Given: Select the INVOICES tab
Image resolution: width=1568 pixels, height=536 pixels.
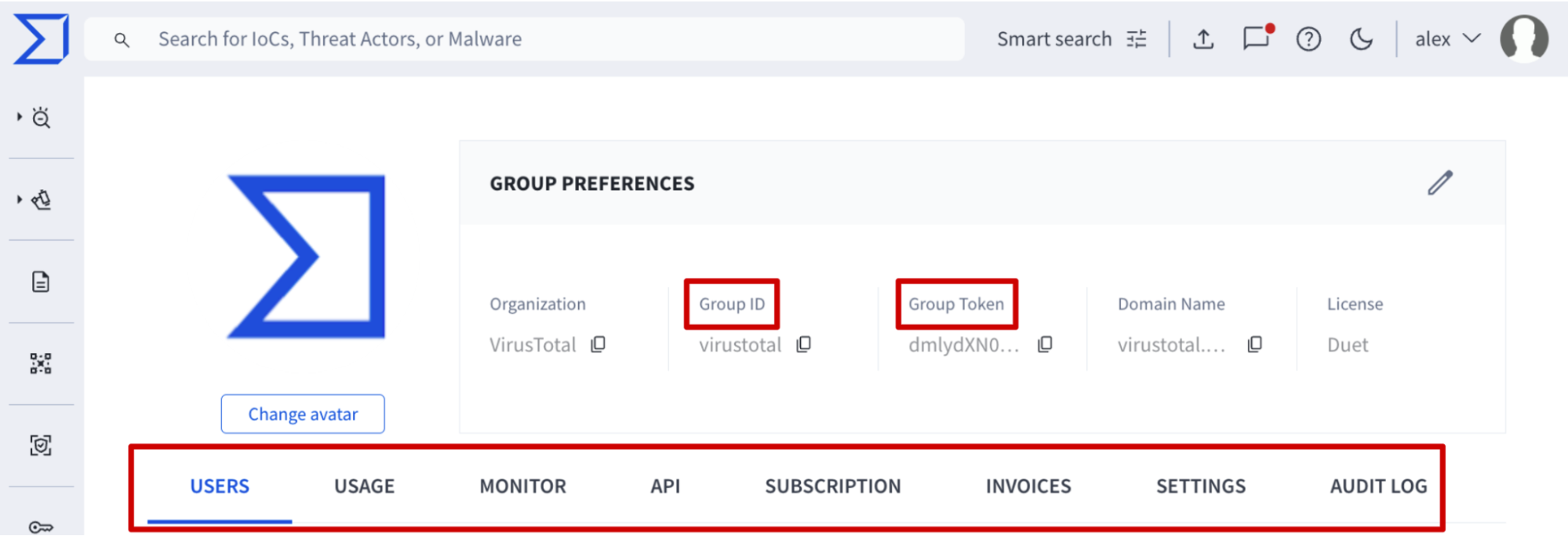Looking at the screenshot, I should point(1028,487).
